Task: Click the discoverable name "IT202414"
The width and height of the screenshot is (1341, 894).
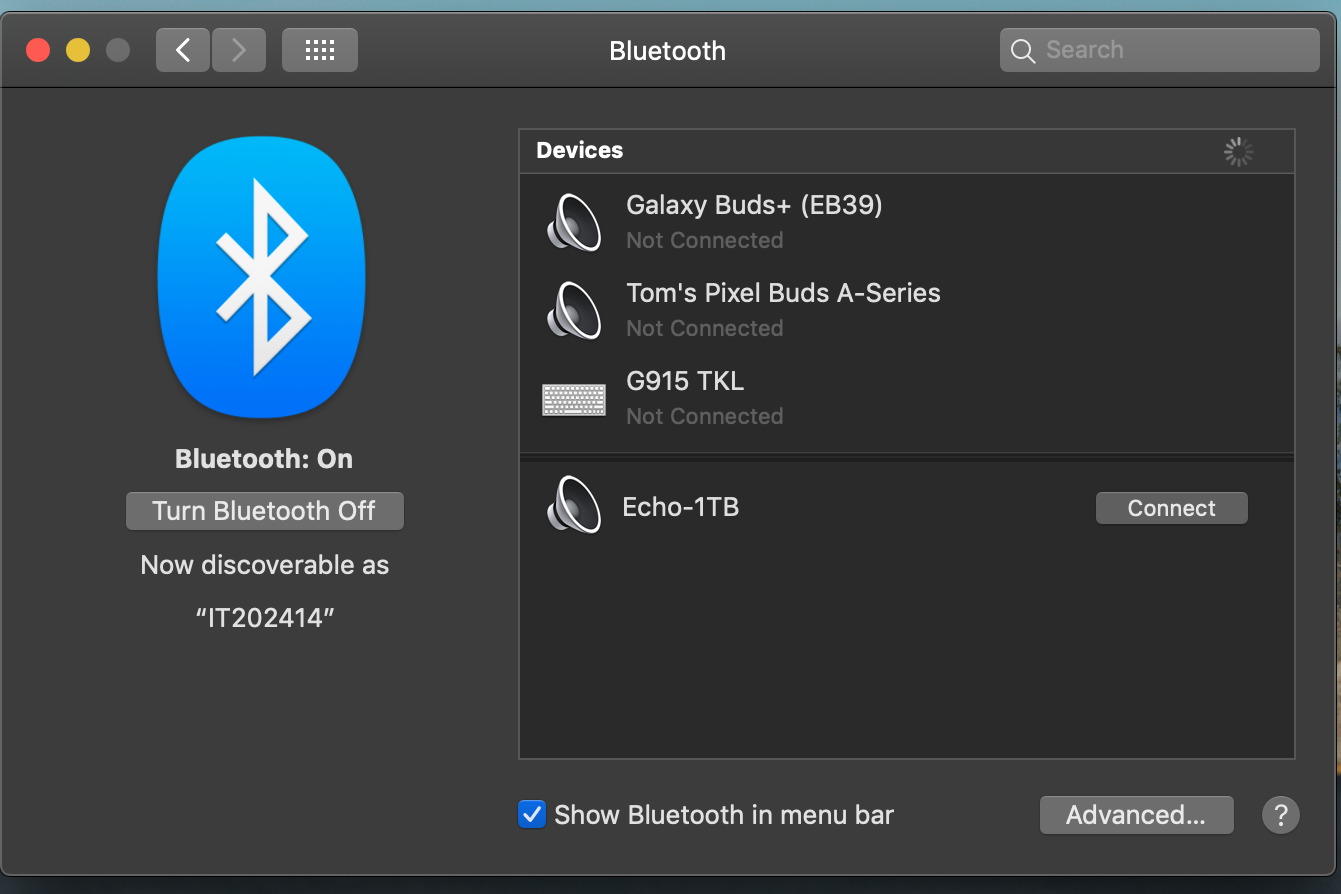Action: coord(265,618)
